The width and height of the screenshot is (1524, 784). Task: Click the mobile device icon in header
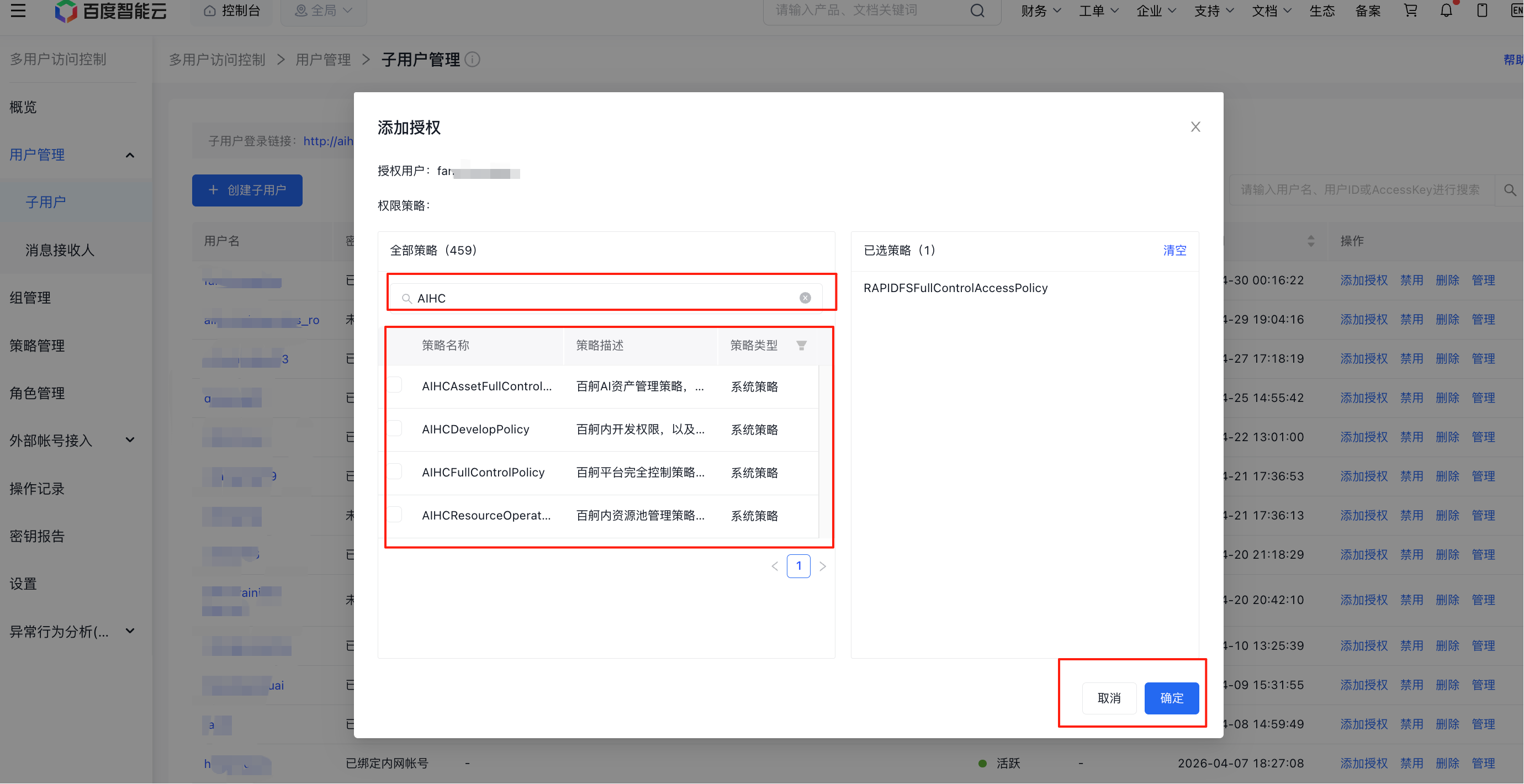[x=1482, y=10]
